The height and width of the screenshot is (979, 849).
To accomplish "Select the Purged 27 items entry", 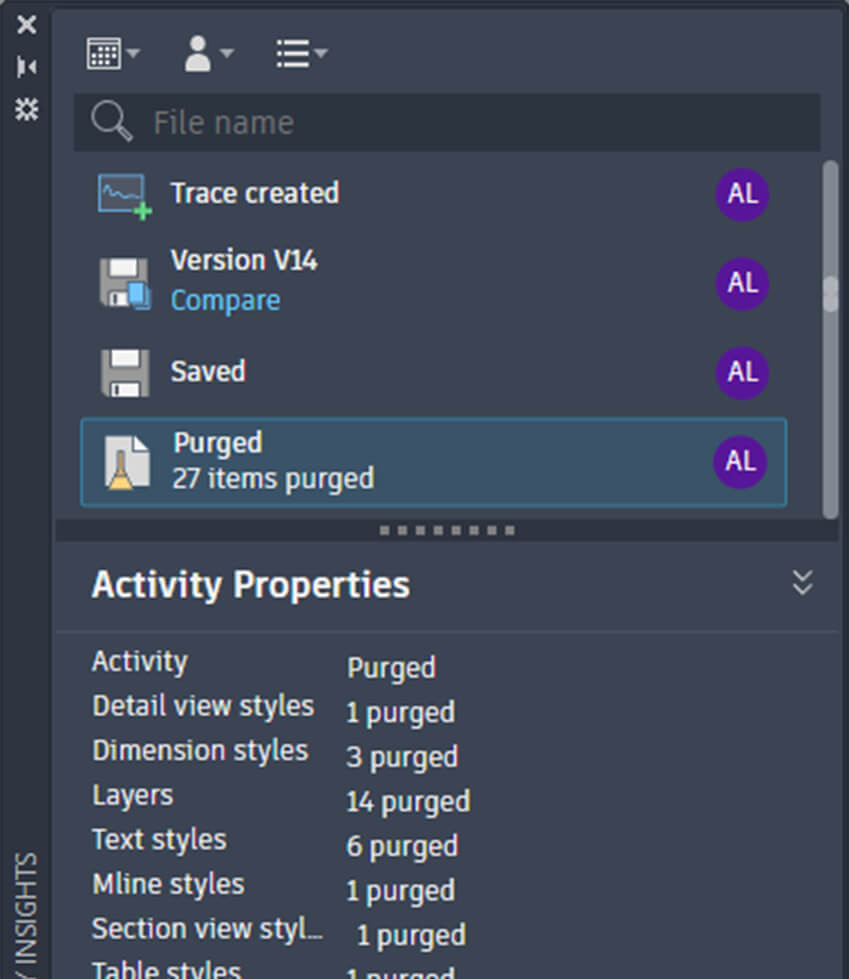I will click(x=400, y=462).
